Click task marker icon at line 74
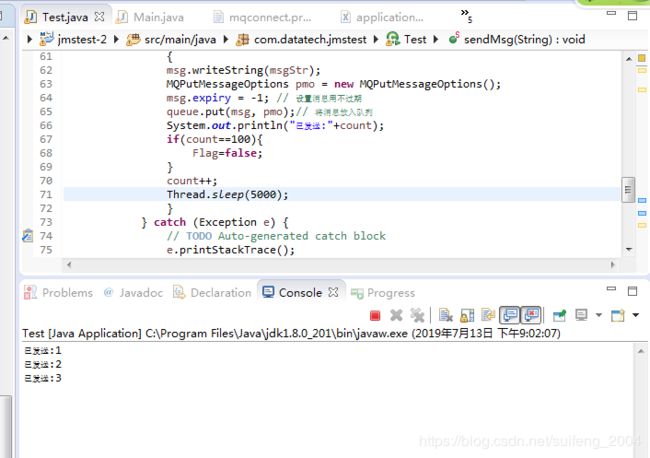This screenshot has height=458, width=650. [x=27, y=236]
